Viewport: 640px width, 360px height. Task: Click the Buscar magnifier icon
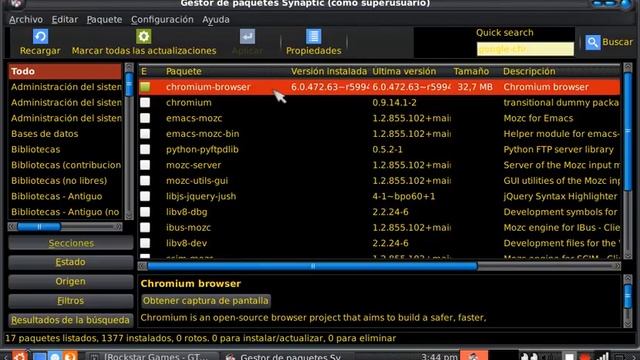pyautogui.click(x=593, y=42)
